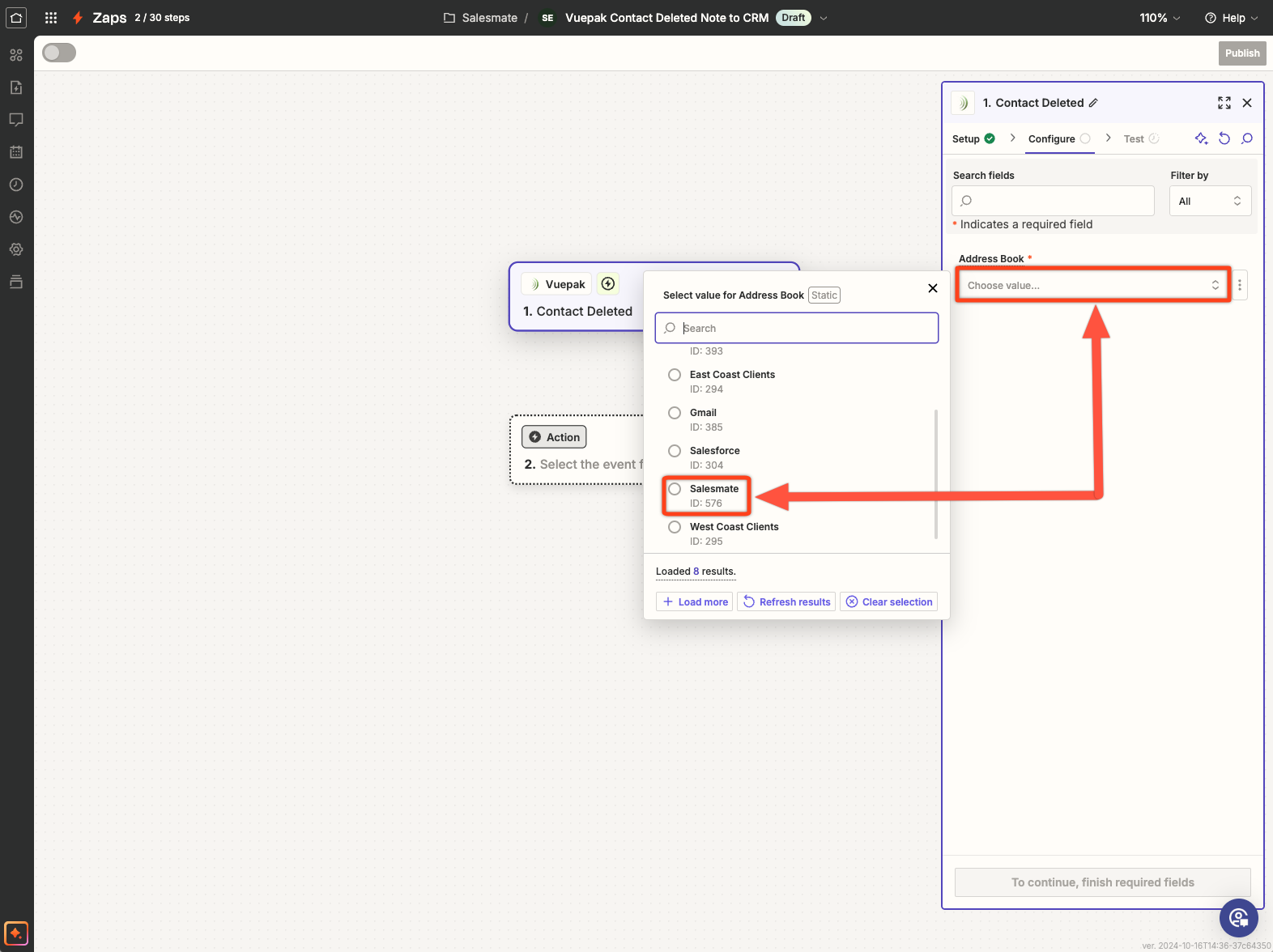The height and width of the screenshot is (952, 1273).
Task: Toggle the Zap on/off switch
Action: (x=59, y=53)
